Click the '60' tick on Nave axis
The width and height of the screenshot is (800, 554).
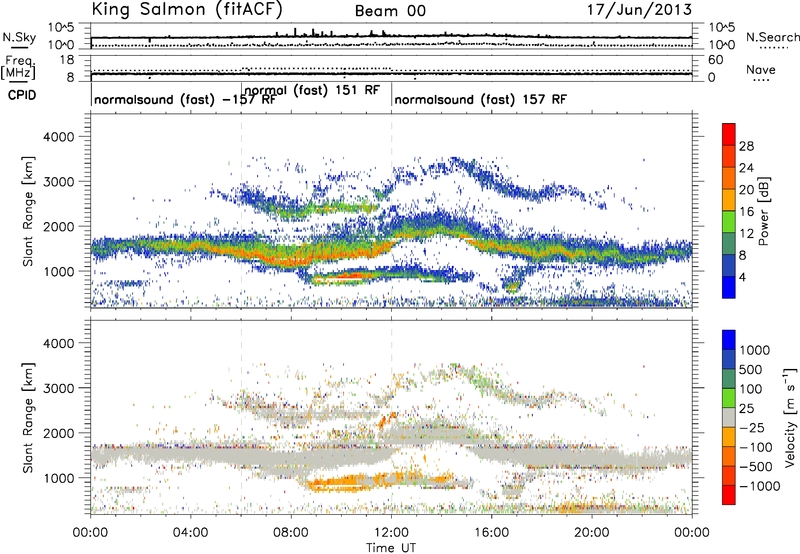[x=715, y=60]
